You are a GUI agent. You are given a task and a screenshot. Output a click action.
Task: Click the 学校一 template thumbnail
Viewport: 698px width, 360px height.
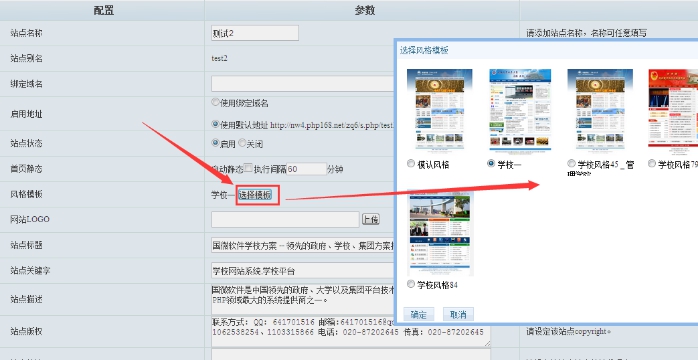click(520, 109)
